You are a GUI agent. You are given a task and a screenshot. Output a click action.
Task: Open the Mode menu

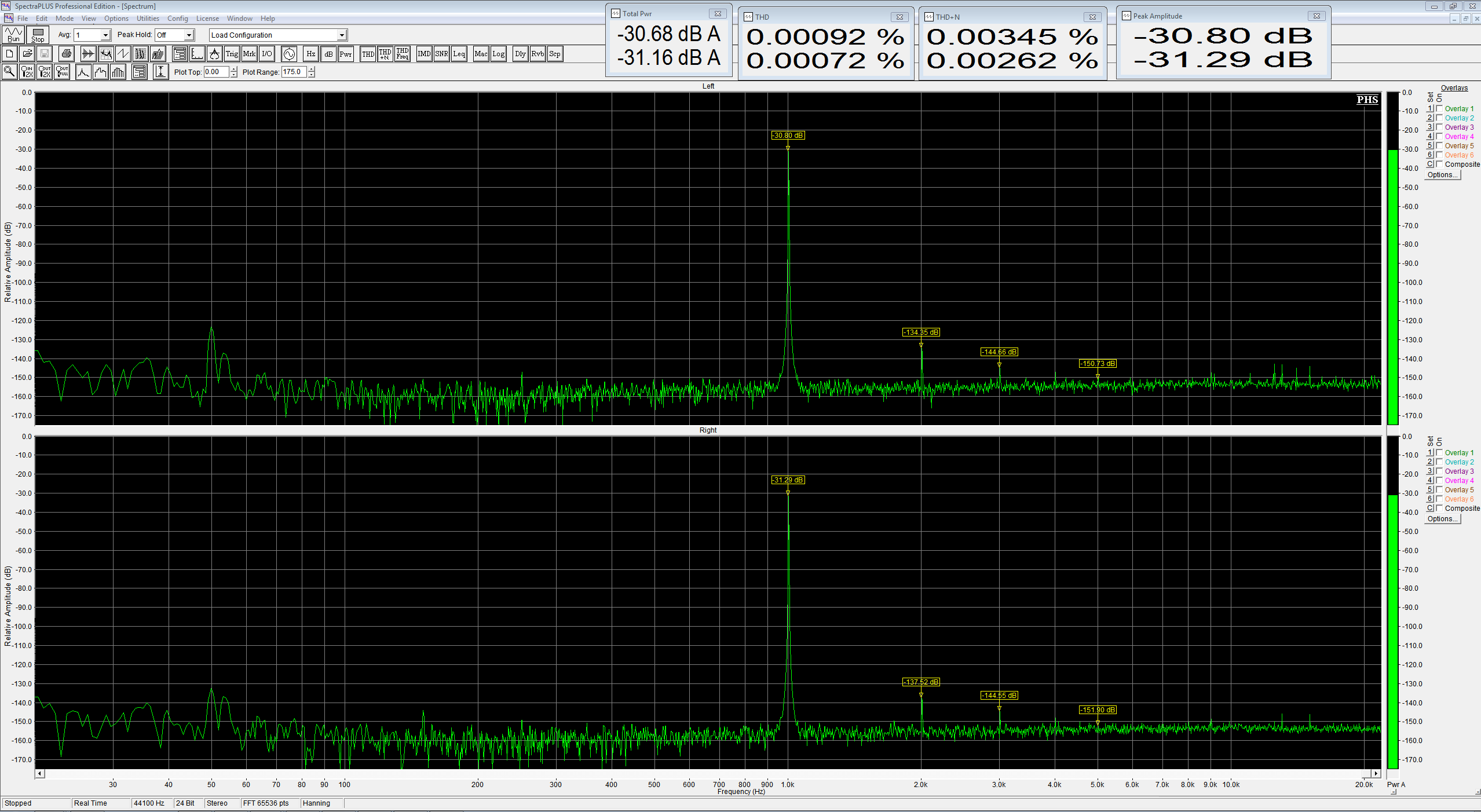tap(64, 19)
